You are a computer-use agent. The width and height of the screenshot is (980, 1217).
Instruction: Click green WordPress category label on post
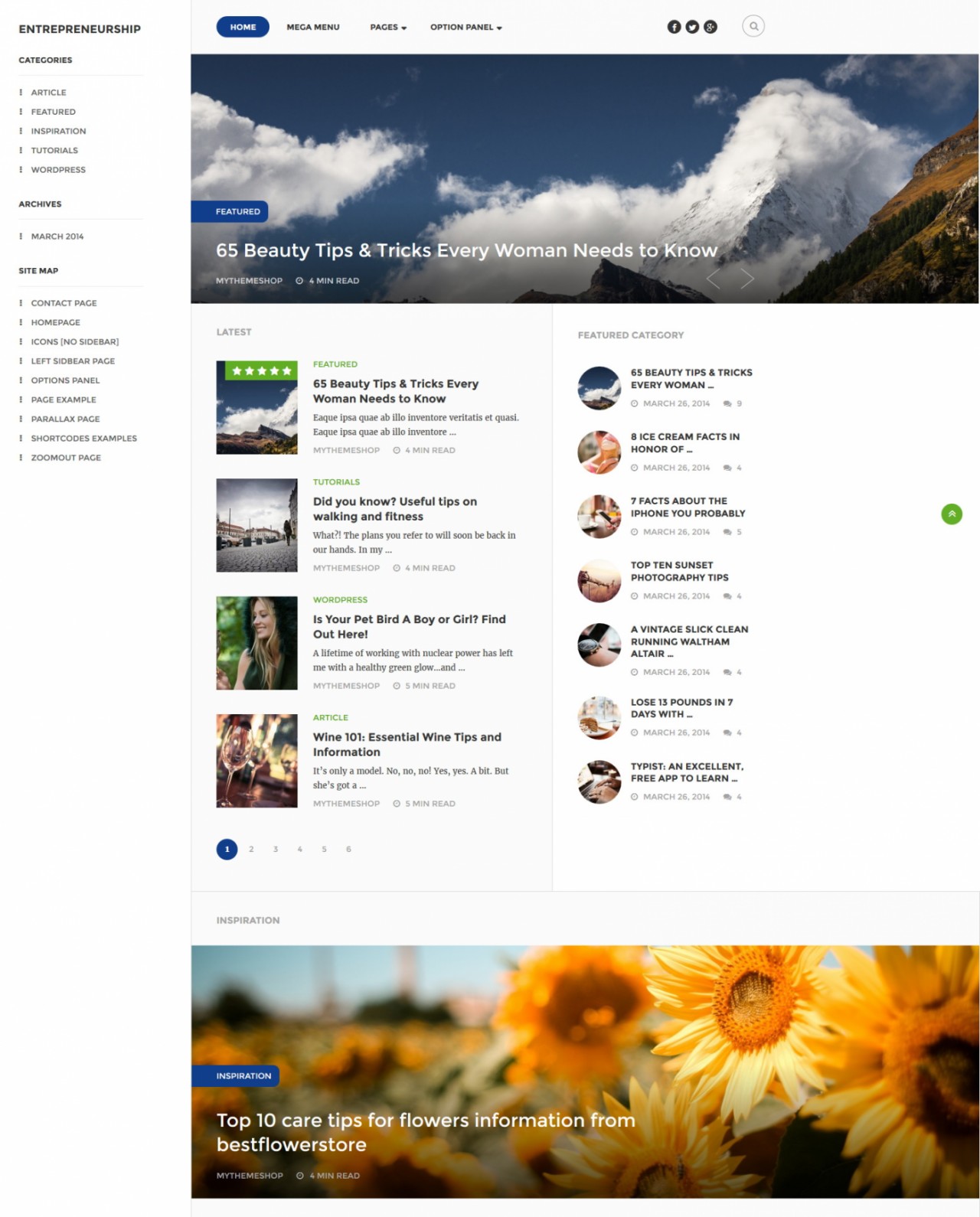pos(340,600)
